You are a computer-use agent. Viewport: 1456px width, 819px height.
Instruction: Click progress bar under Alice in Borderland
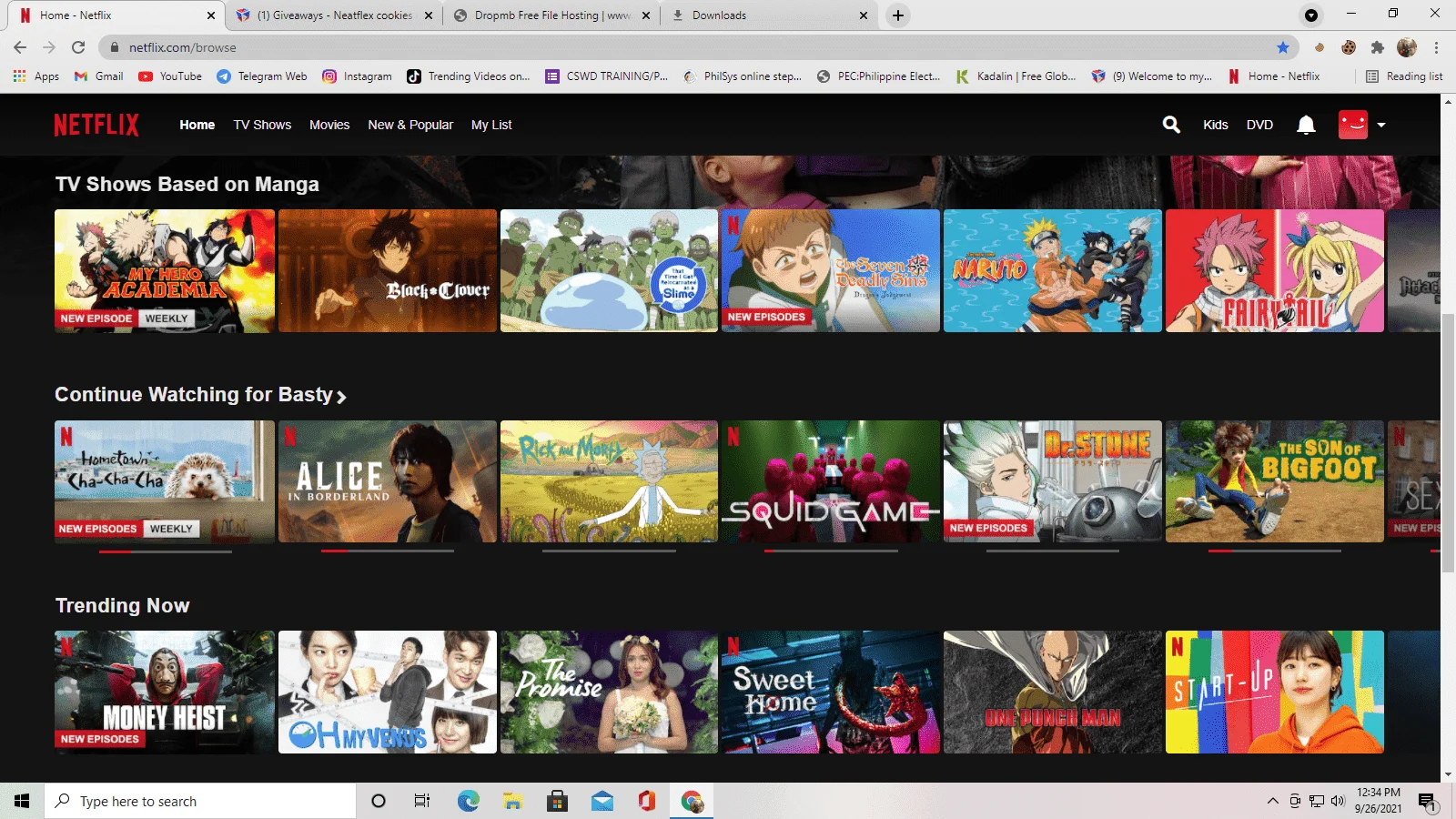coord(388,551)
